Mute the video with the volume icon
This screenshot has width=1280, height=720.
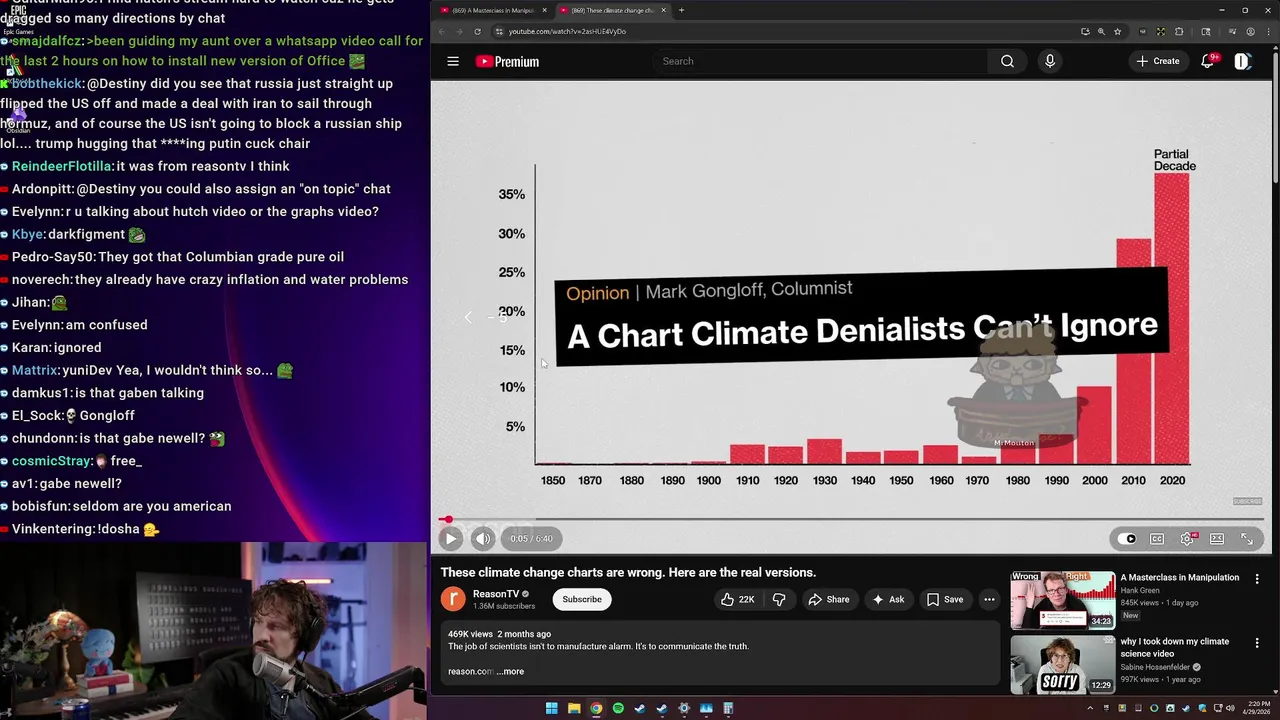(x=483, y=538)
